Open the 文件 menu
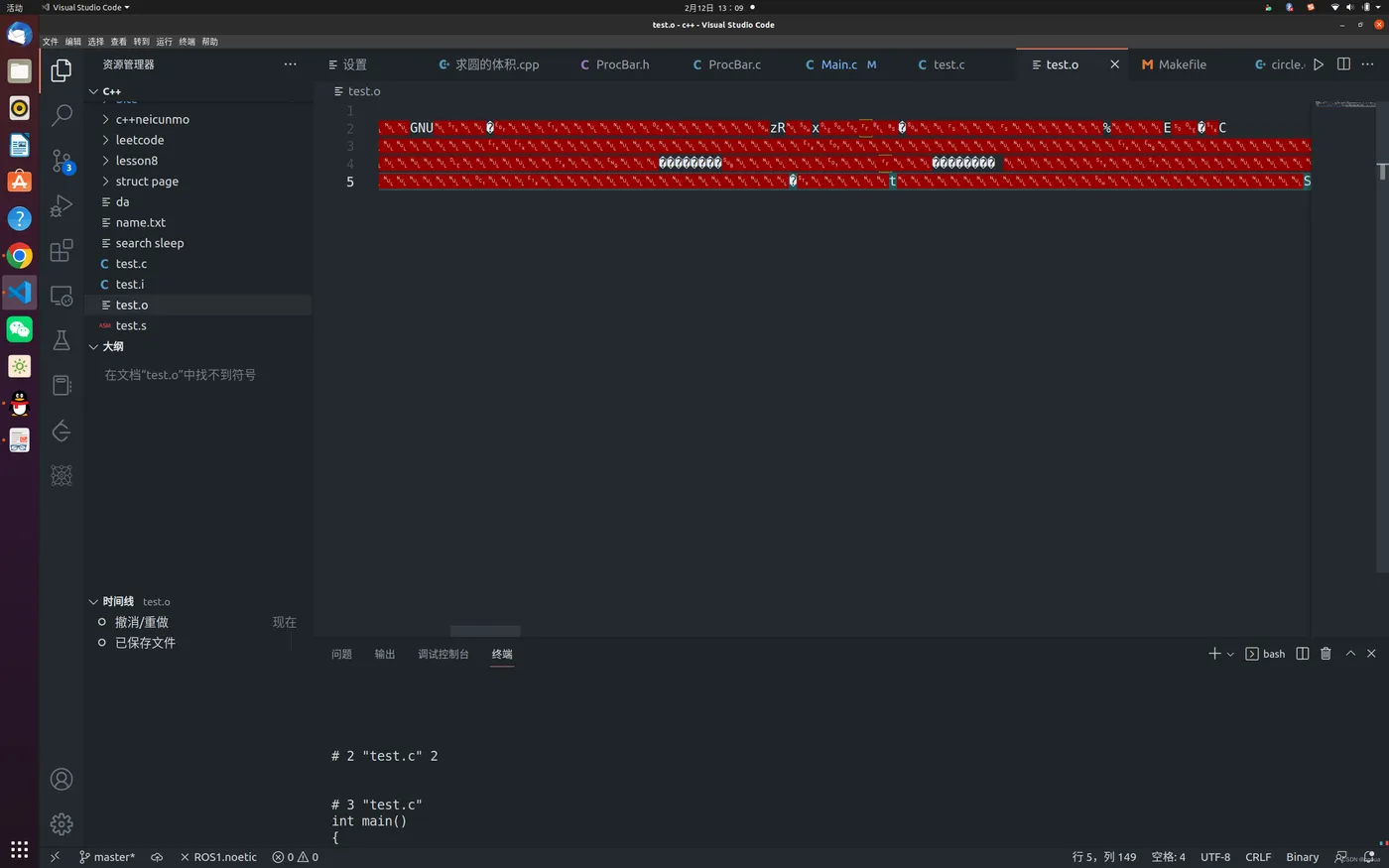The height and width of the screenshot is (868, 1389). (51, 42)
